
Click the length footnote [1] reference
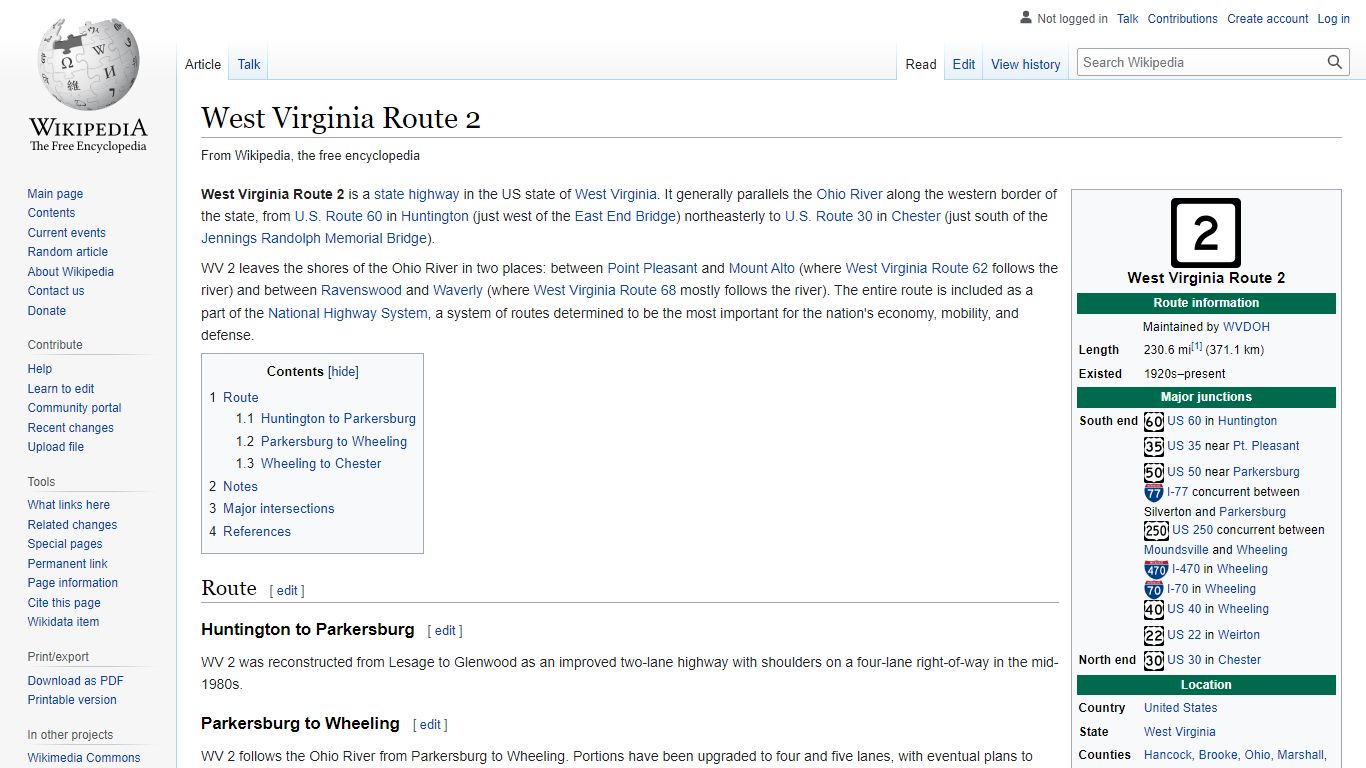pos(1197,347)
